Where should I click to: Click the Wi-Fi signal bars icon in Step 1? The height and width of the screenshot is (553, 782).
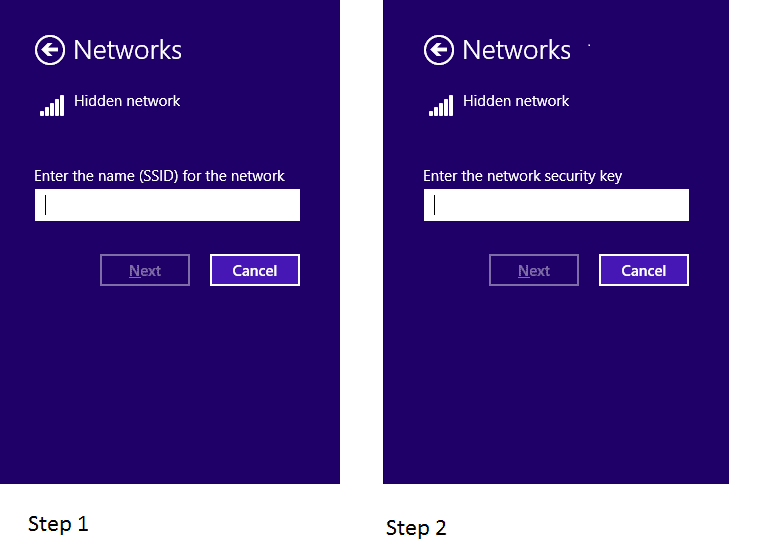52,106
